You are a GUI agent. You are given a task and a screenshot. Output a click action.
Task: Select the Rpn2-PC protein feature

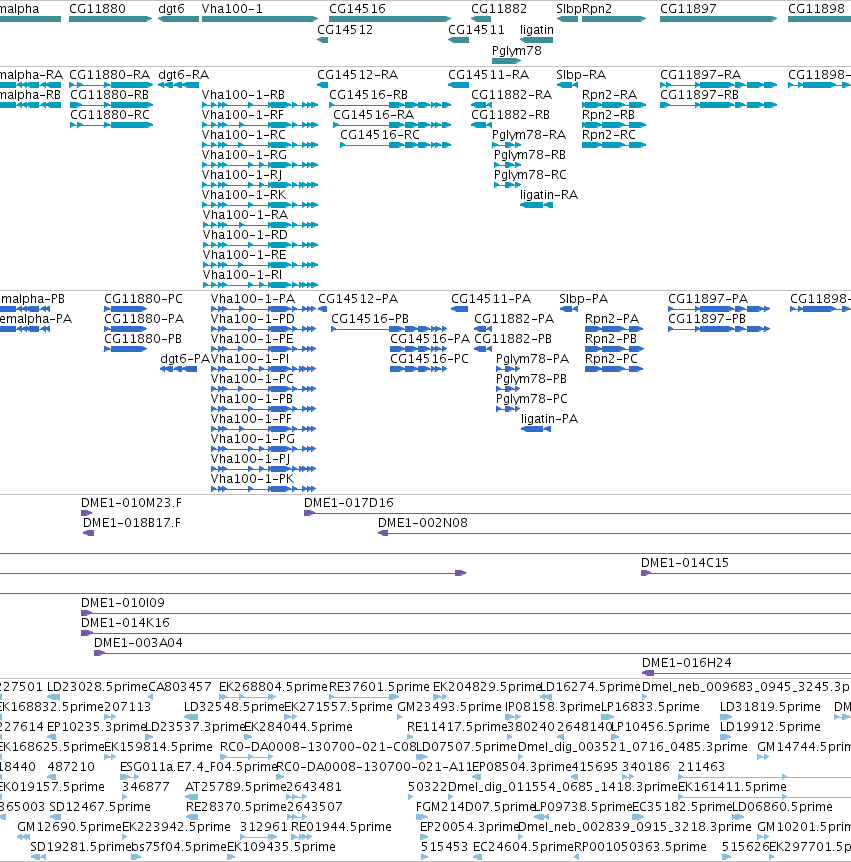(614, 369)
